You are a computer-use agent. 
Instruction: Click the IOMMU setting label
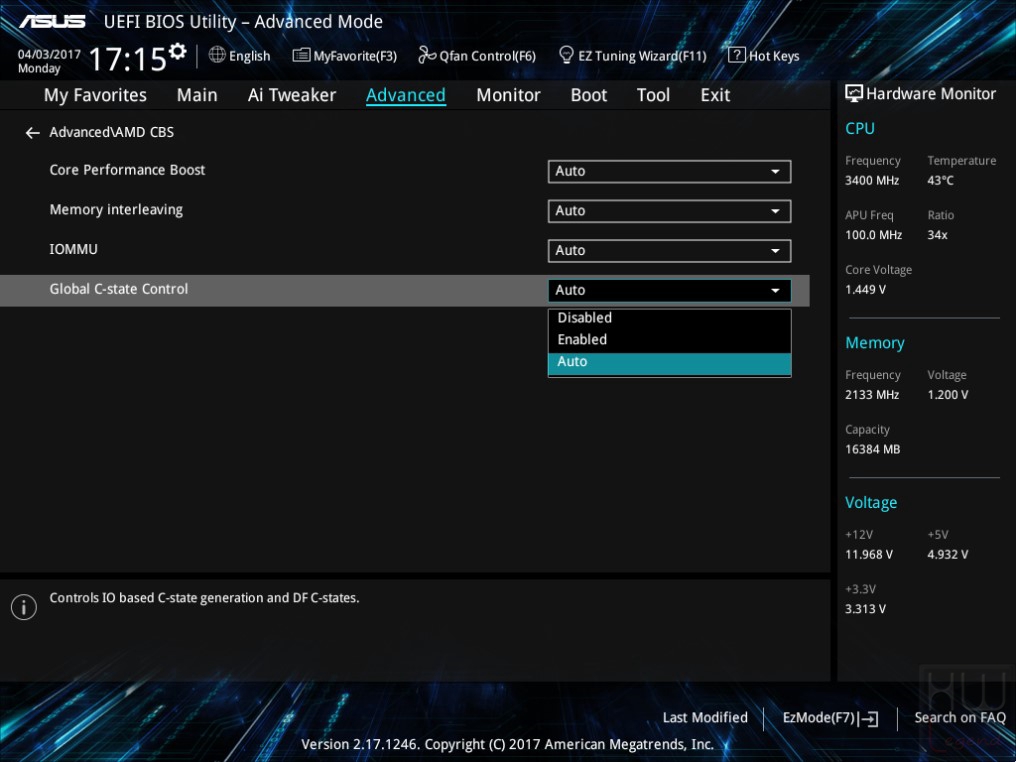73,249
